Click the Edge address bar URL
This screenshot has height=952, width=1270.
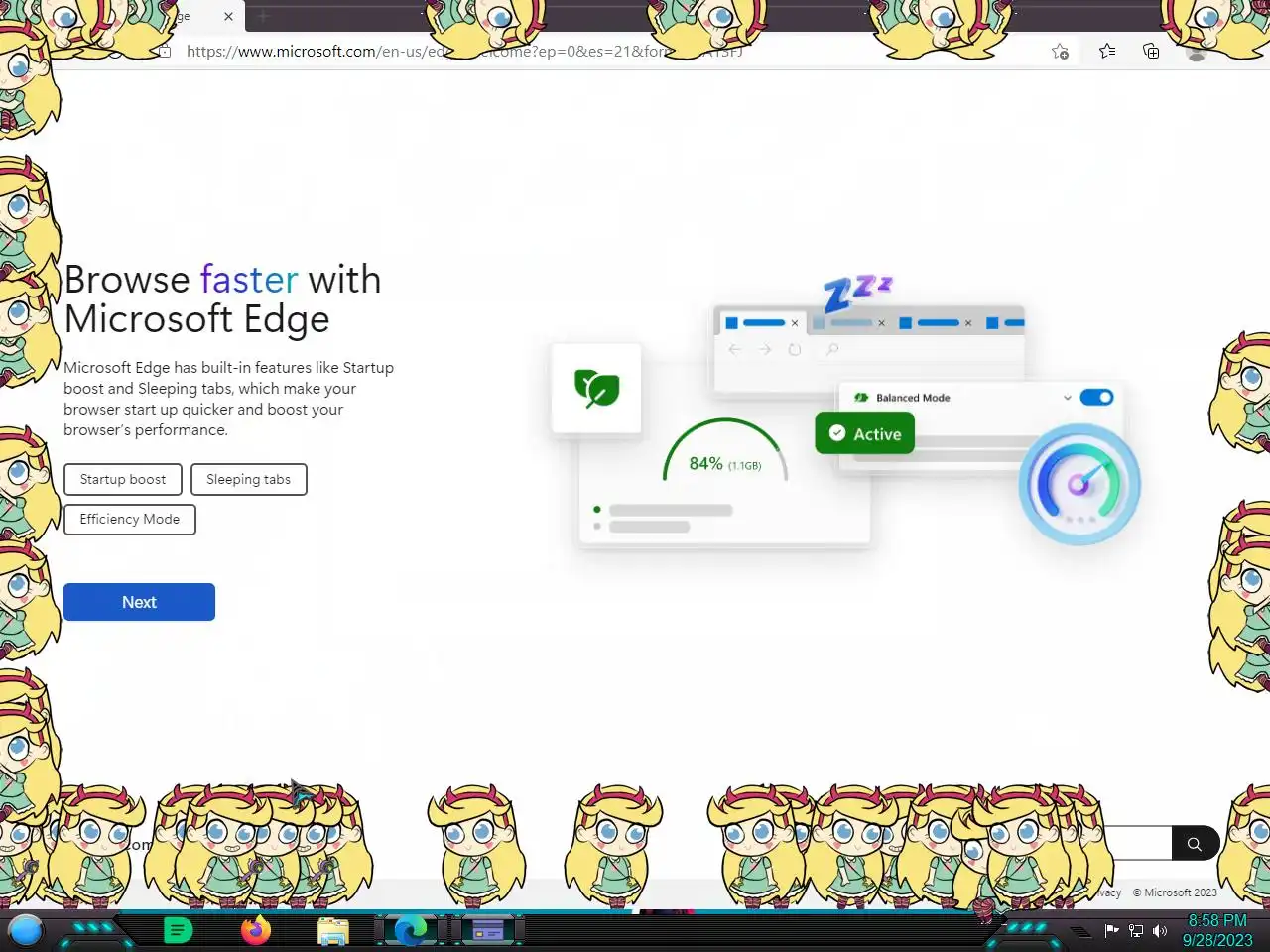(464, 51)
